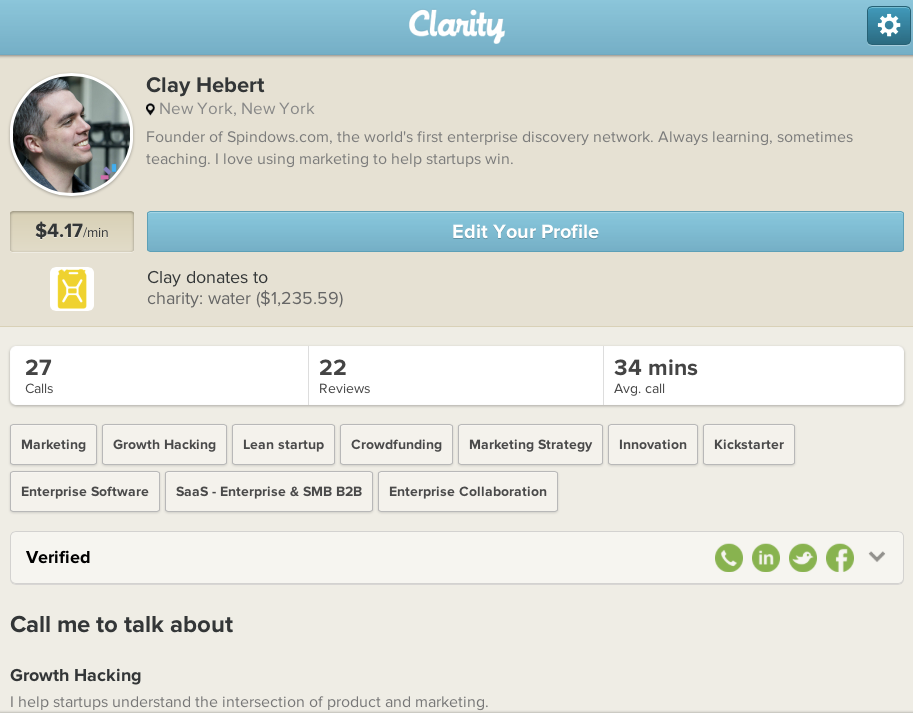Select the Enterprise Collaboration tag
The image size is (913, 713).
tap(468, 492)
